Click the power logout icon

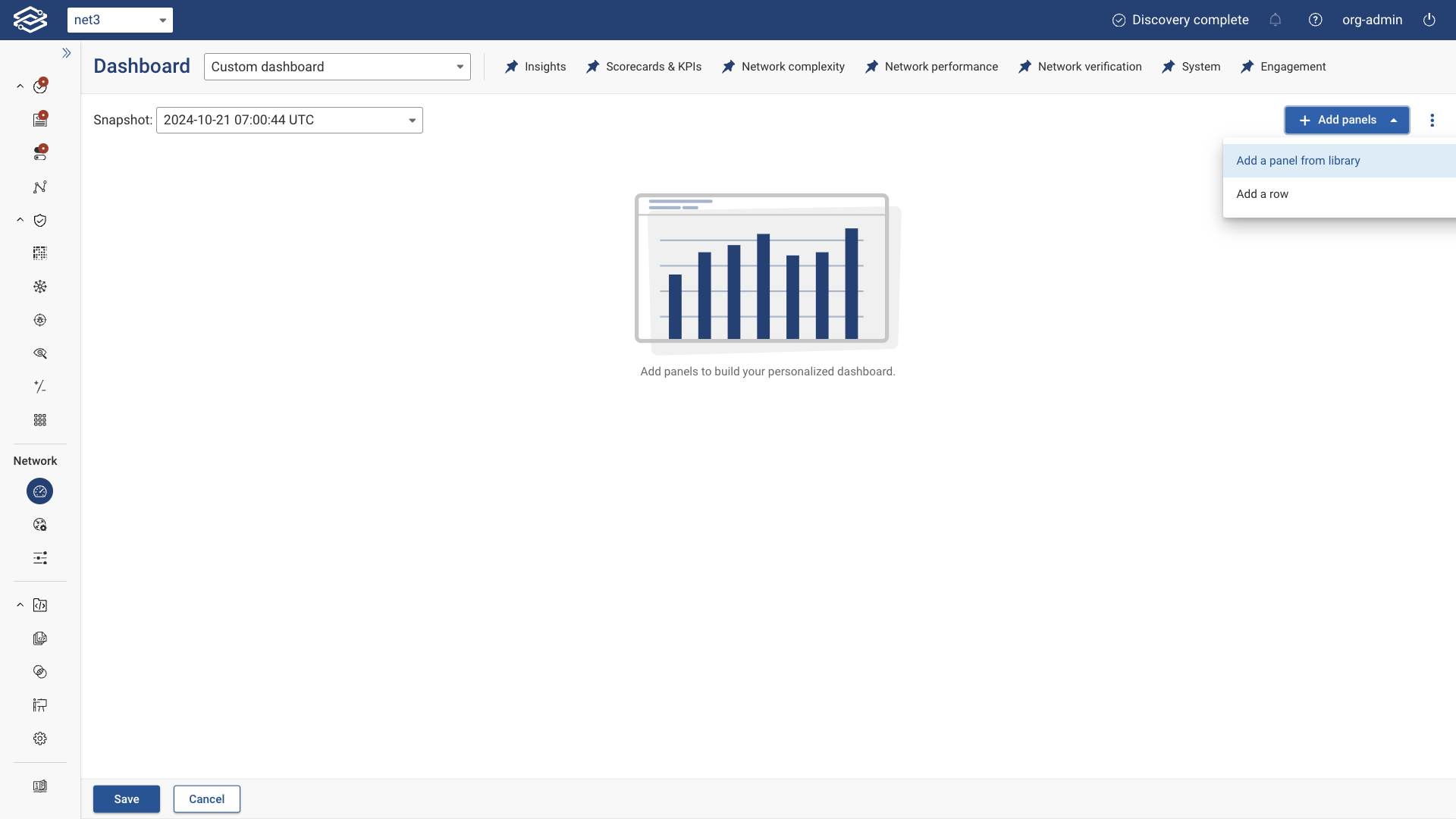click(x=1429, y=20)
